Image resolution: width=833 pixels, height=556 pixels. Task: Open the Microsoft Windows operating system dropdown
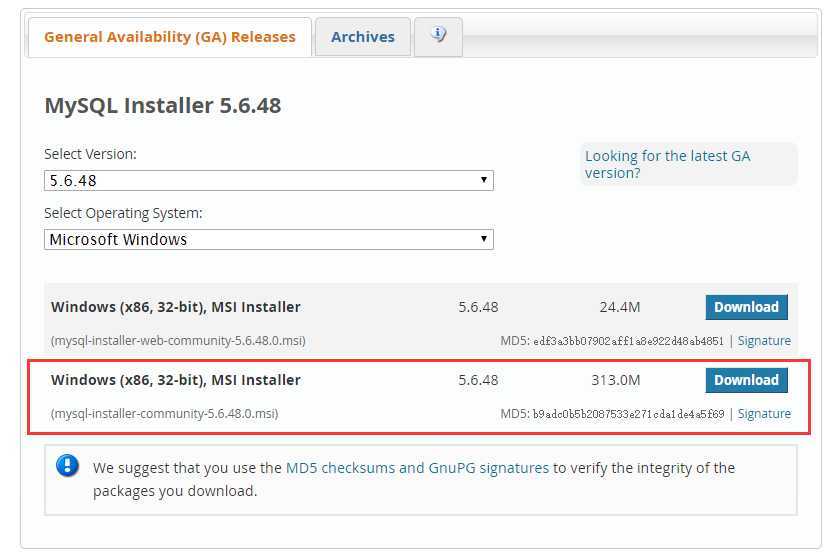[268, 240]
